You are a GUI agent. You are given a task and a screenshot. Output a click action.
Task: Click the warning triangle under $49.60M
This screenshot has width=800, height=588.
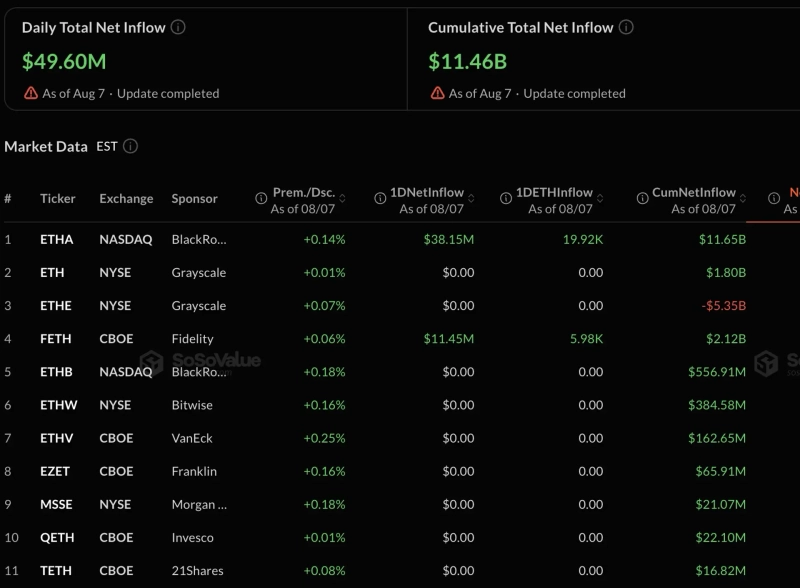point(31,93)
